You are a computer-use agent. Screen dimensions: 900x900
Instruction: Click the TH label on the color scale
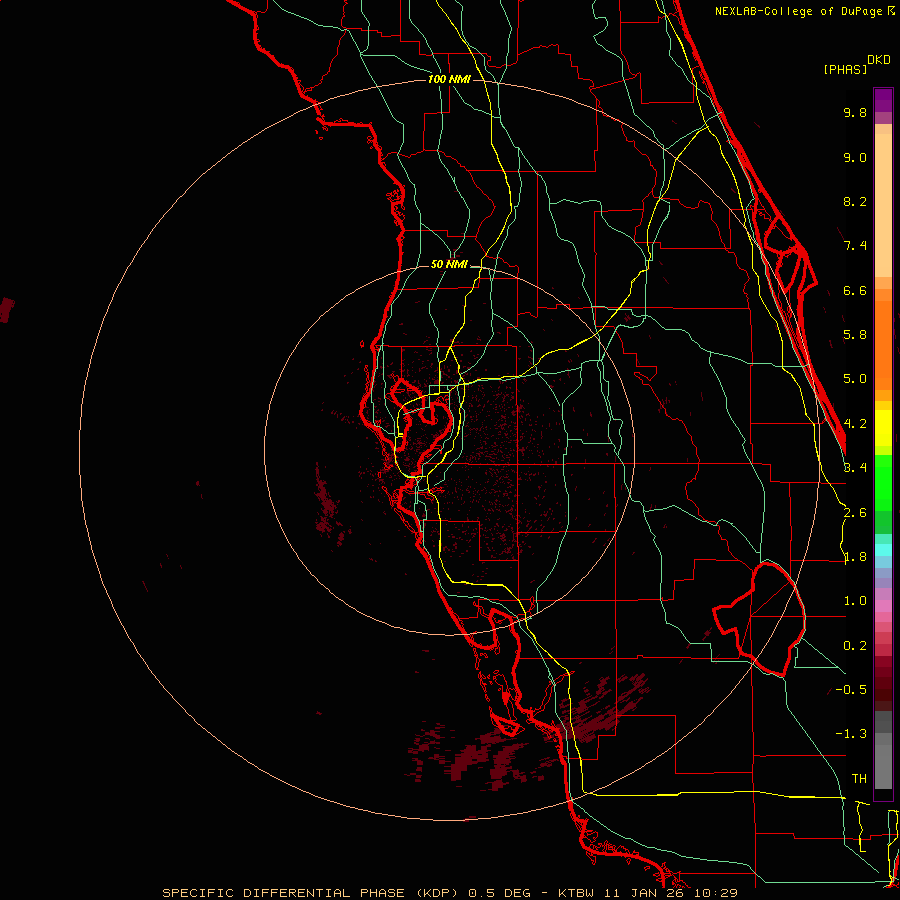(859, 779)
